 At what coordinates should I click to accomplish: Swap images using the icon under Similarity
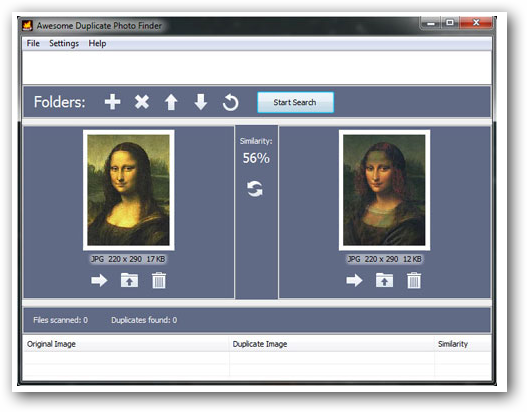[255, 189]
